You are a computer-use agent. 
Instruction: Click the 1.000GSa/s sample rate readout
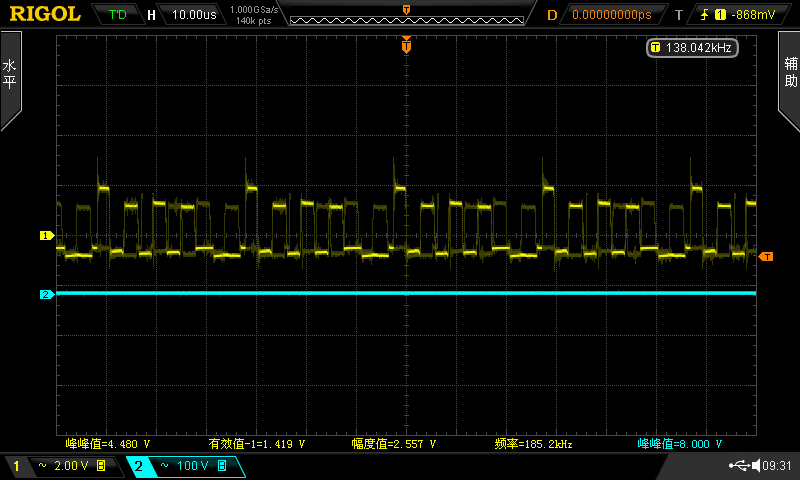[254, 9]
